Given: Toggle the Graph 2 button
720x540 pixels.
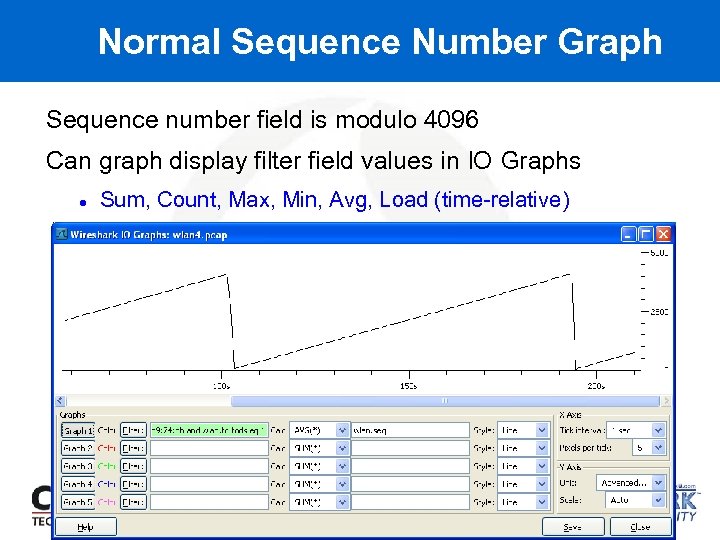Looking at the screenshot, I should pos(78,448).
